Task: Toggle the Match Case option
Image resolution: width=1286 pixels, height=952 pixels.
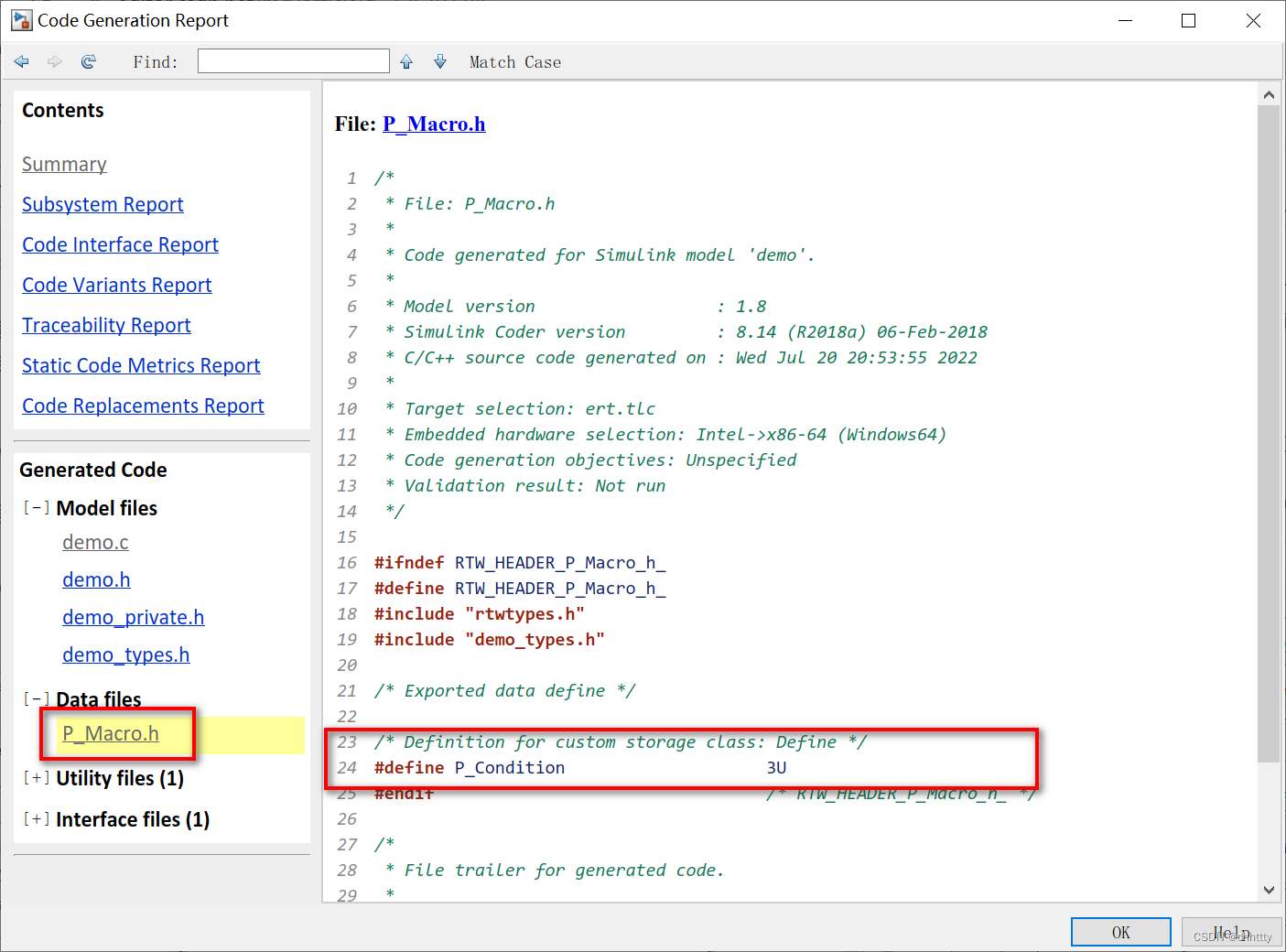Action: [514, 62]
